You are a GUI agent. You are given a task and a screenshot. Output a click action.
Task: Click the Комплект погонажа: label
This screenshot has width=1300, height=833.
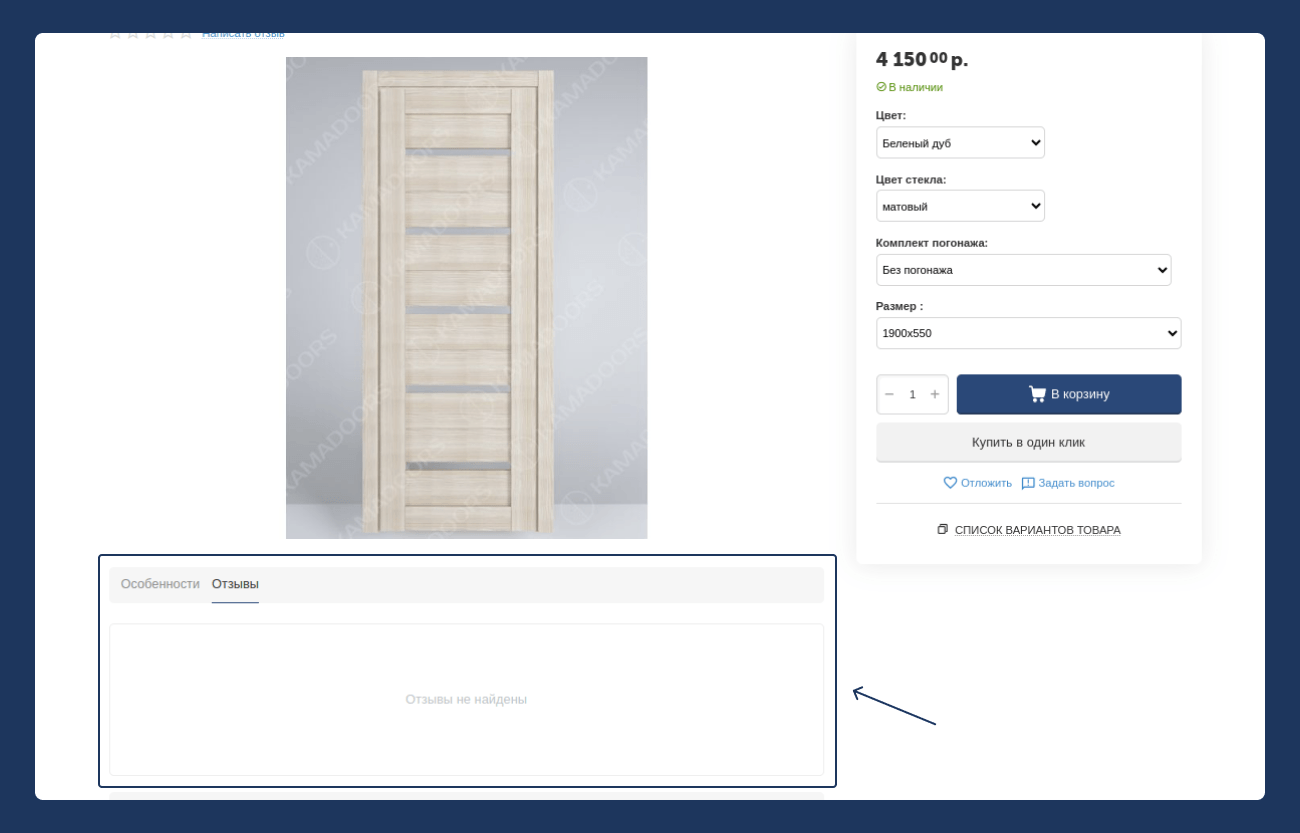pos(932,243)
